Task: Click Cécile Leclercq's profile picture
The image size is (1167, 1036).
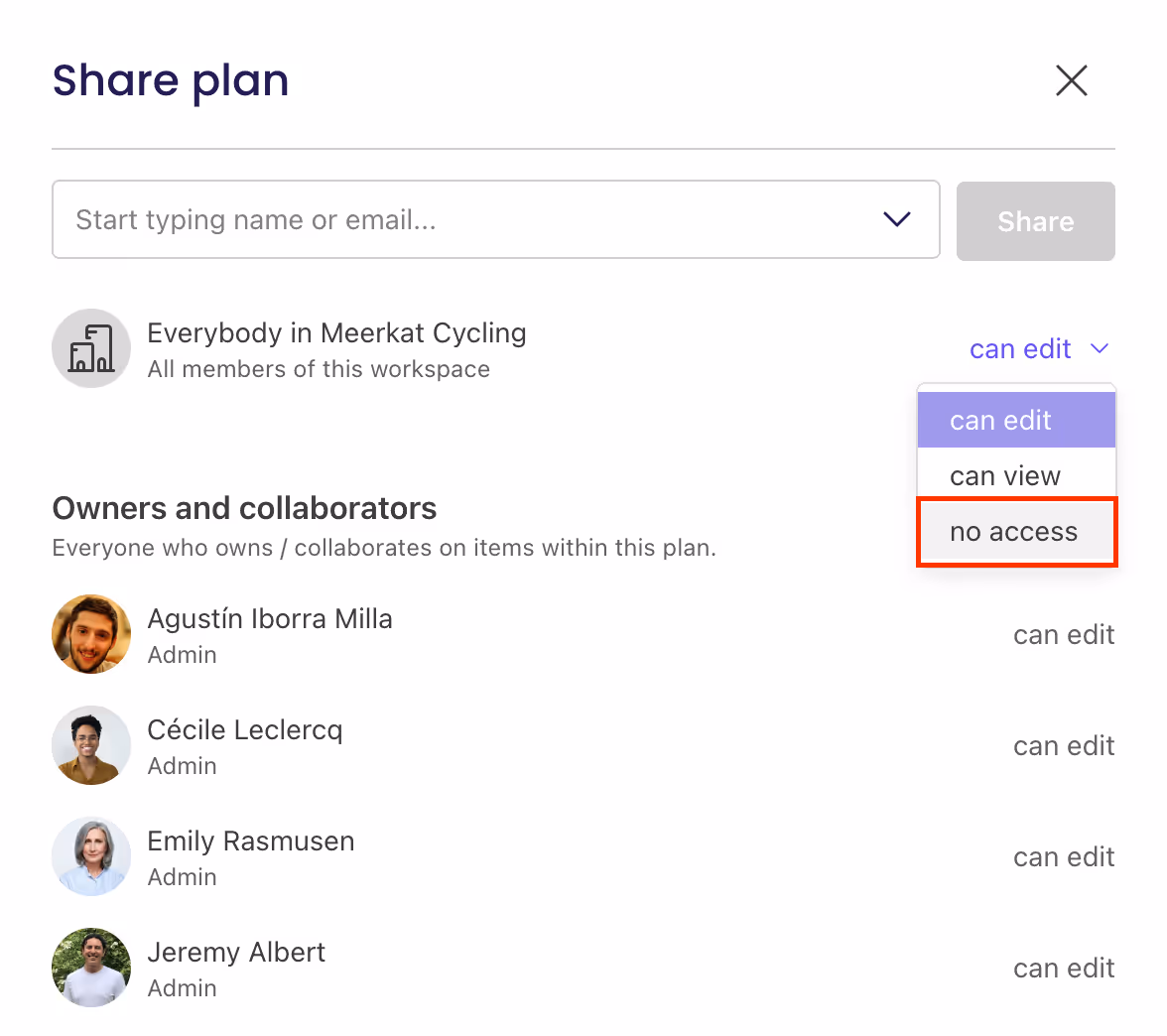Action: coord(90,745)
